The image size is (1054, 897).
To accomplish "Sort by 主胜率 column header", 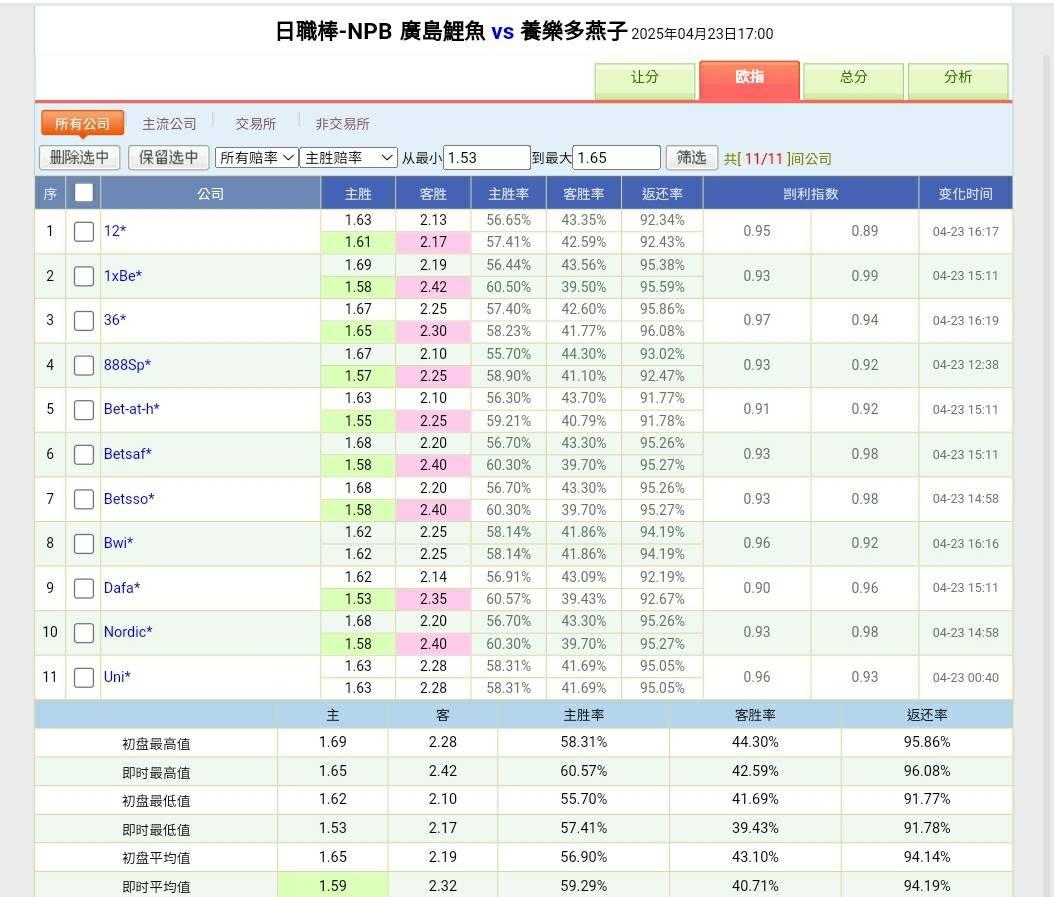I will (x=509, y=194).
